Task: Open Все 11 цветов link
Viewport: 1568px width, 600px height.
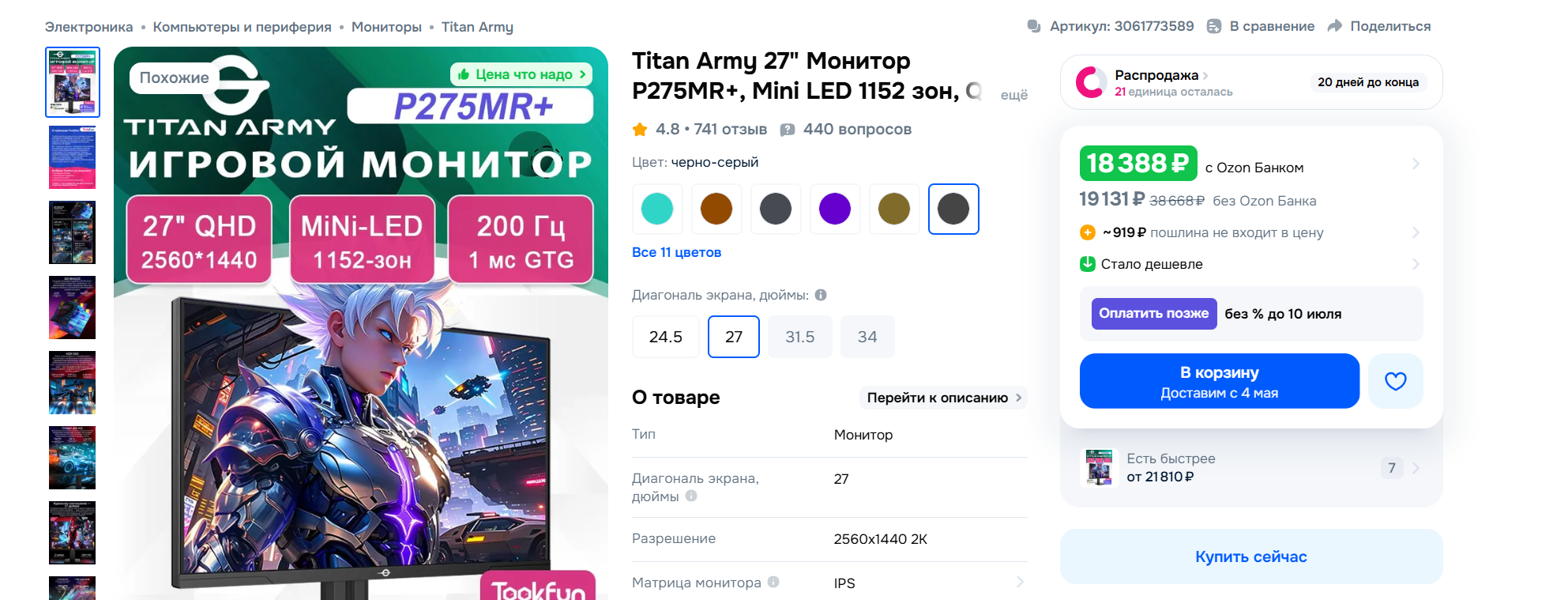Action: [x=676, y=252]
